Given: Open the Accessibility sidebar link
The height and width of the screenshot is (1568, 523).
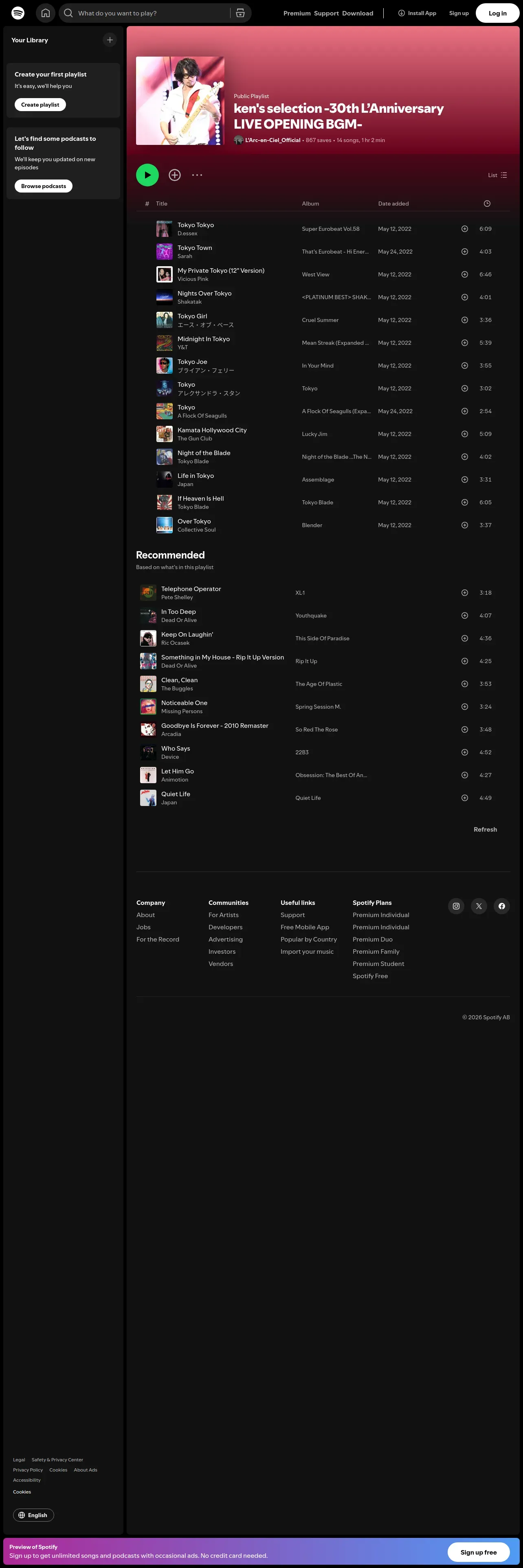Looking at the screenshot, I should (27, 1480).
